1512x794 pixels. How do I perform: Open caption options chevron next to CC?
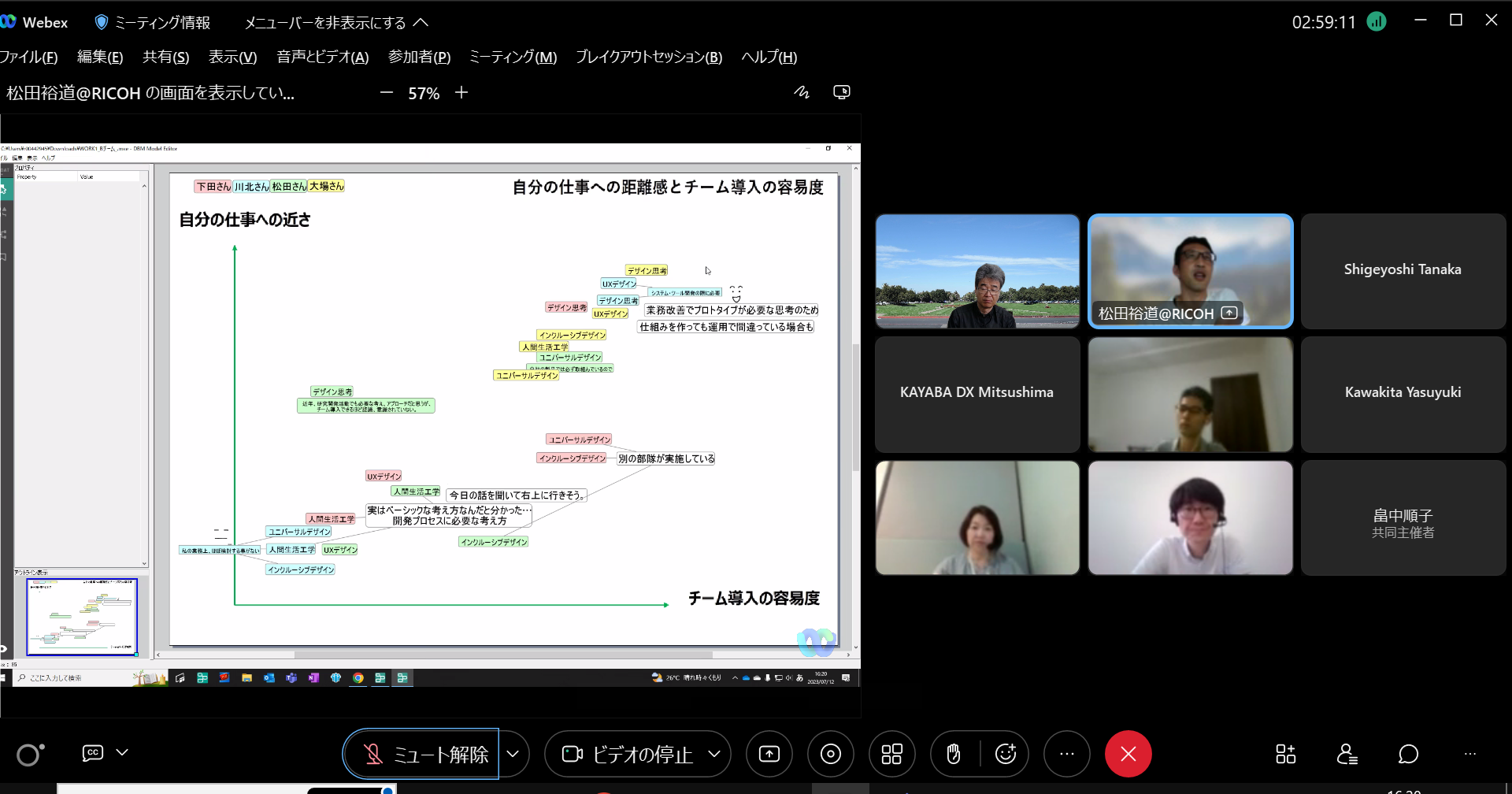click(122, 752)
